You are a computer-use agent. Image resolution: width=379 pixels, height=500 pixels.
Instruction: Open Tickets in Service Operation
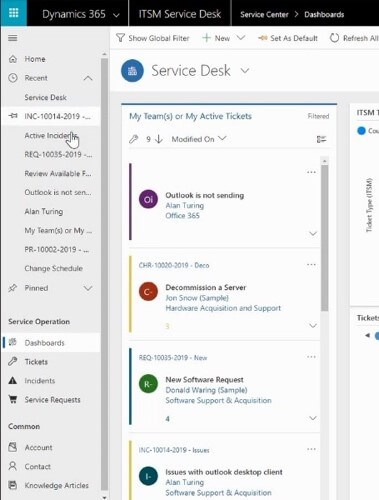click(x=36, y=362)
